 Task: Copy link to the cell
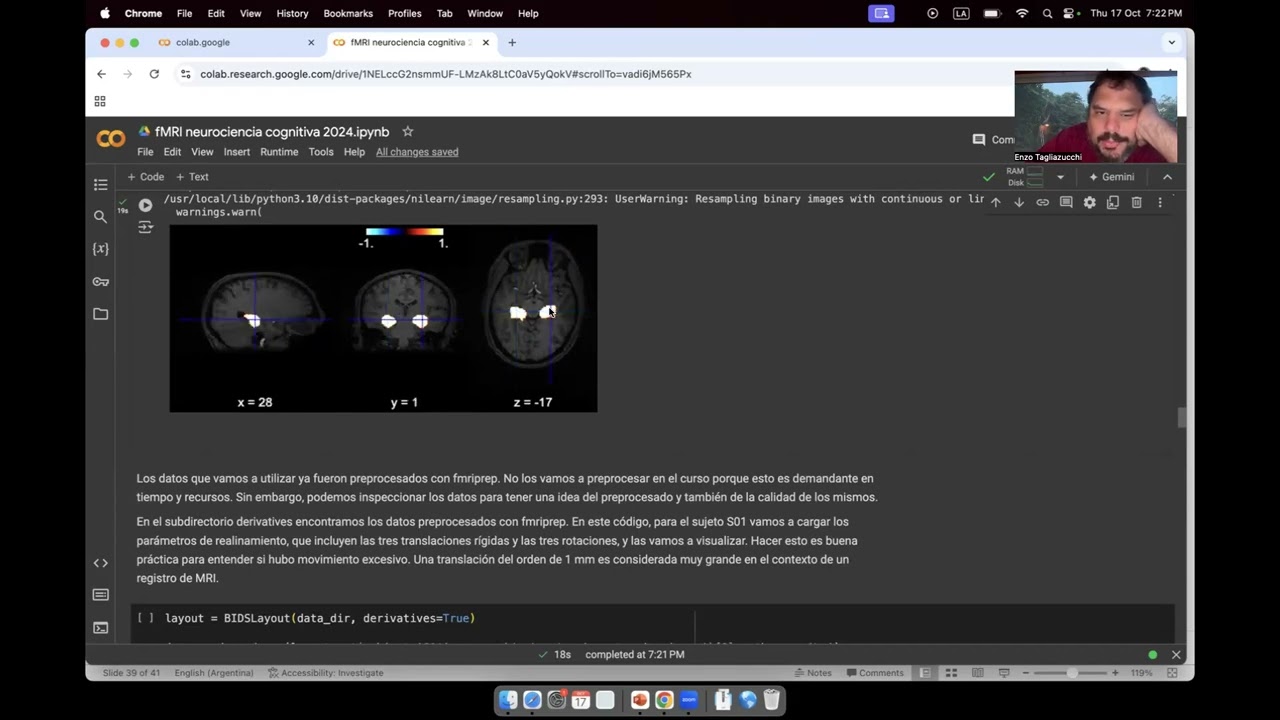coord(1042,202)
